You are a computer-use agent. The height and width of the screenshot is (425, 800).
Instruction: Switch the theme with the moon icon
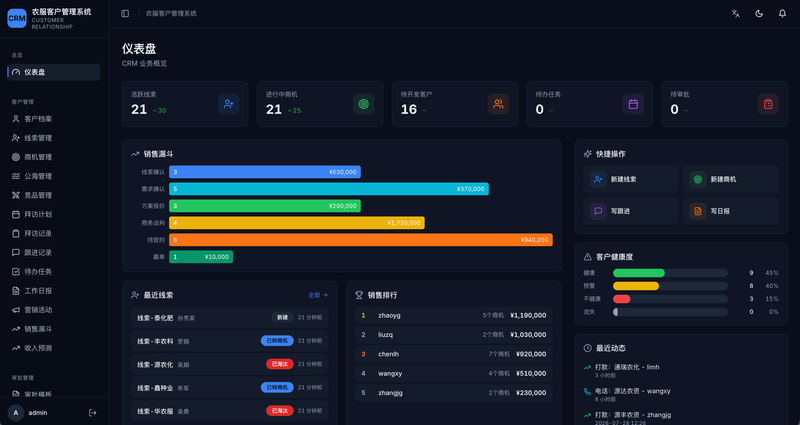pyautogui.click(x=759, y=14)
